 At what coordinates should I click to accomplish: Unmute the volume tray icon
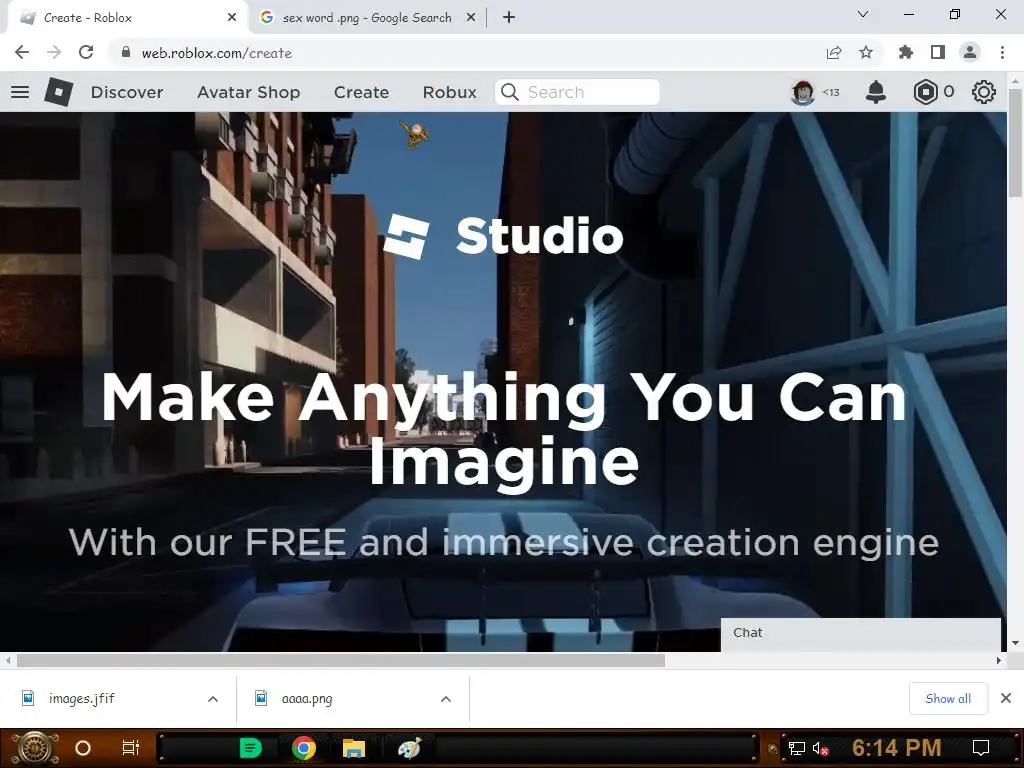click(x=820, y=748)
